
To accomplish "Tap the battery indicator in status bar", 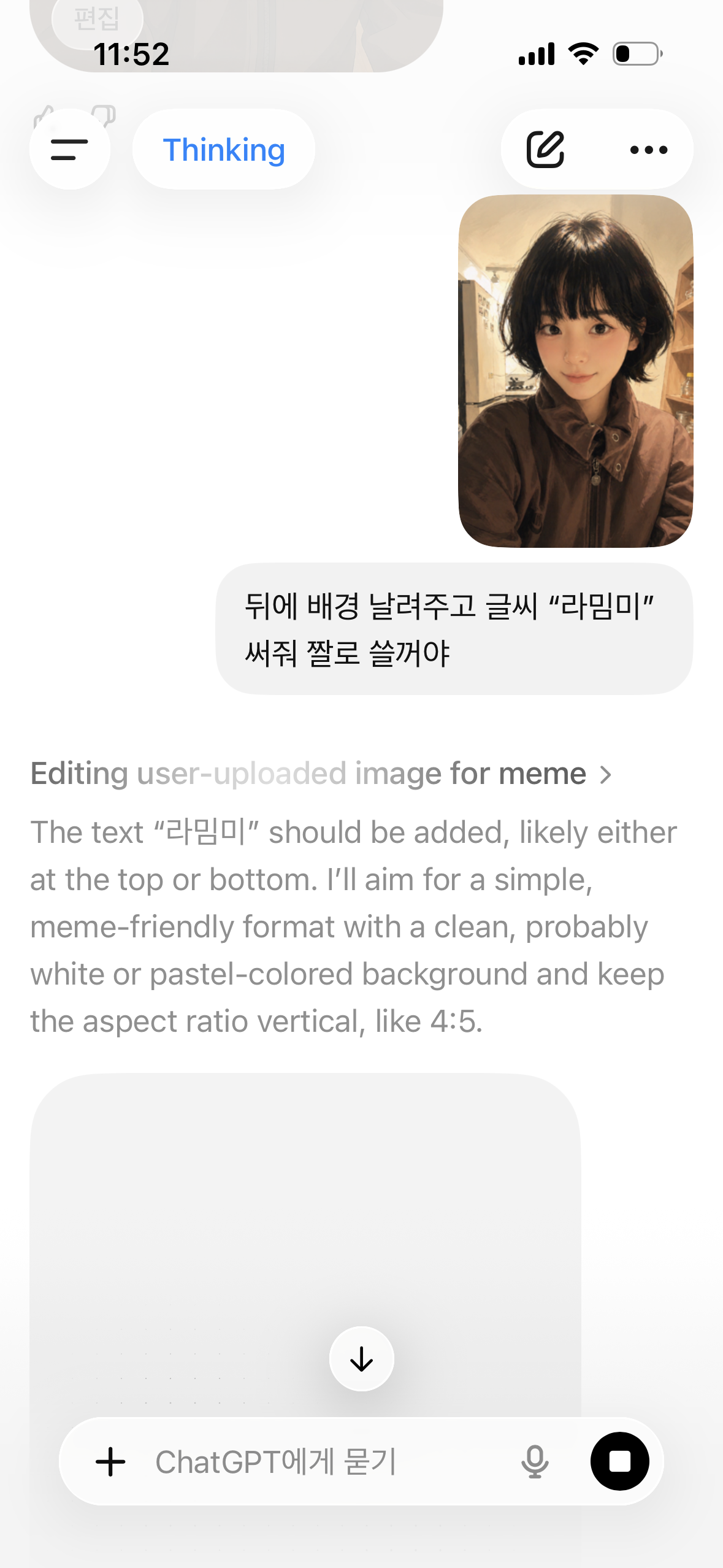I will (638, 54).
